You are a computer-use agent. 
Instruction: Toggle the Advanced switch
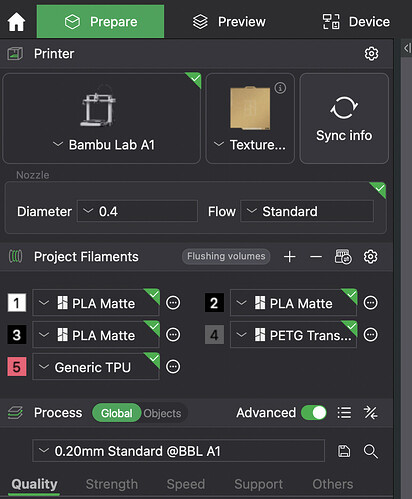(314, 413)
